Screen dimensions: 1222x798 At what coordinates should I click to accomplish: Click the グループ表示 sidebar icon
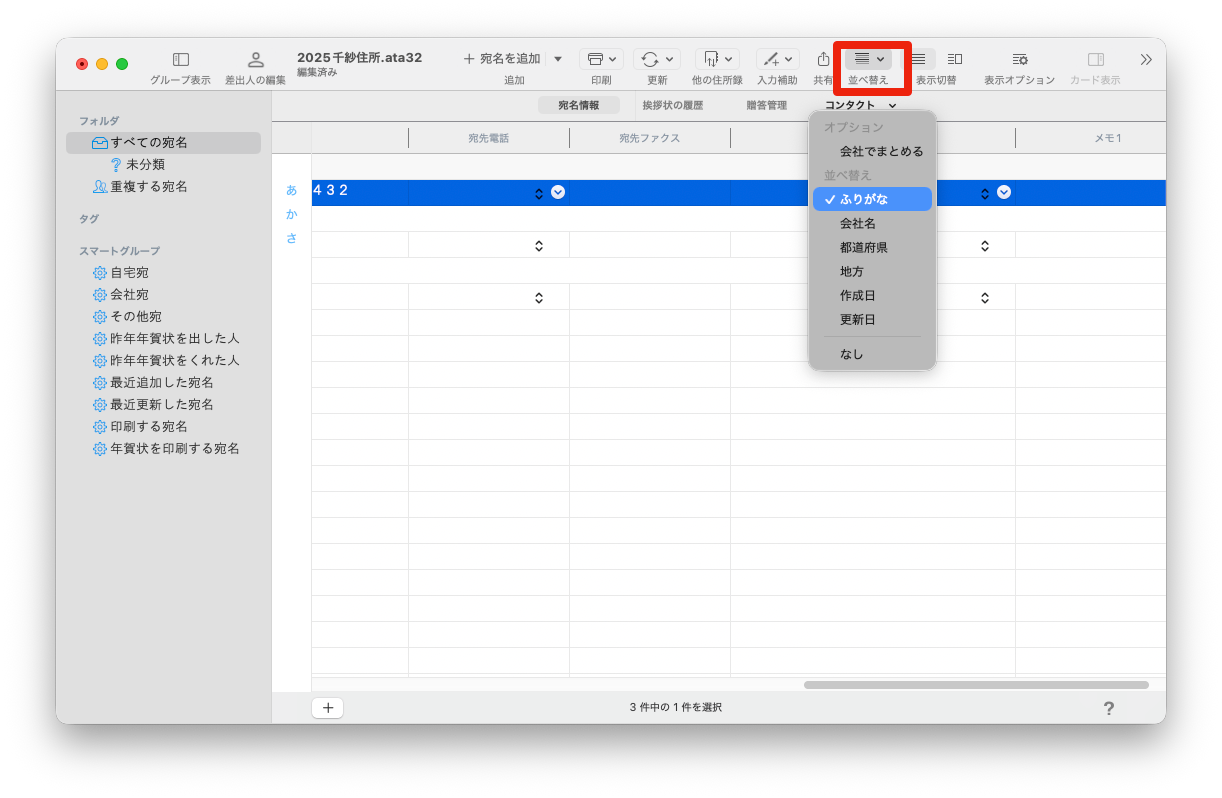point(180,60)
